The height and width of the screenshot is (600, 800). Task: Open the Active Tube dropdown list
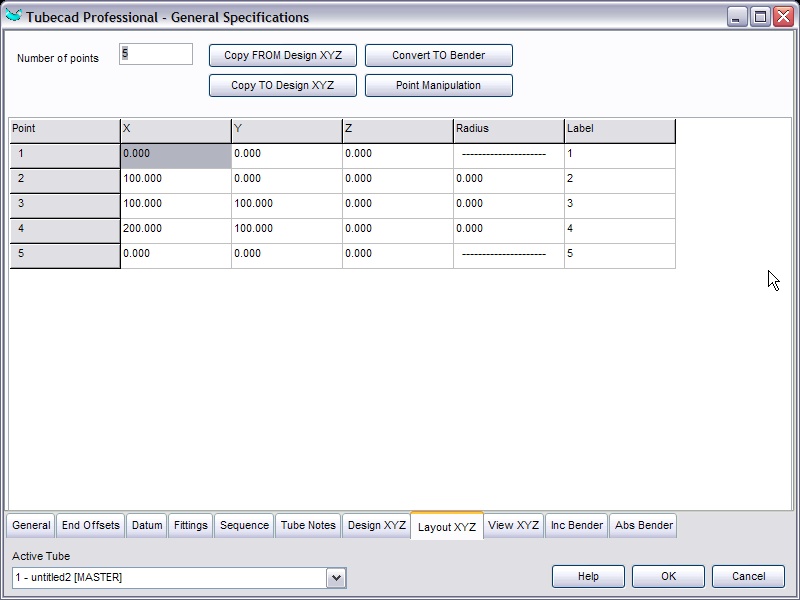click(x=336, y=577)
